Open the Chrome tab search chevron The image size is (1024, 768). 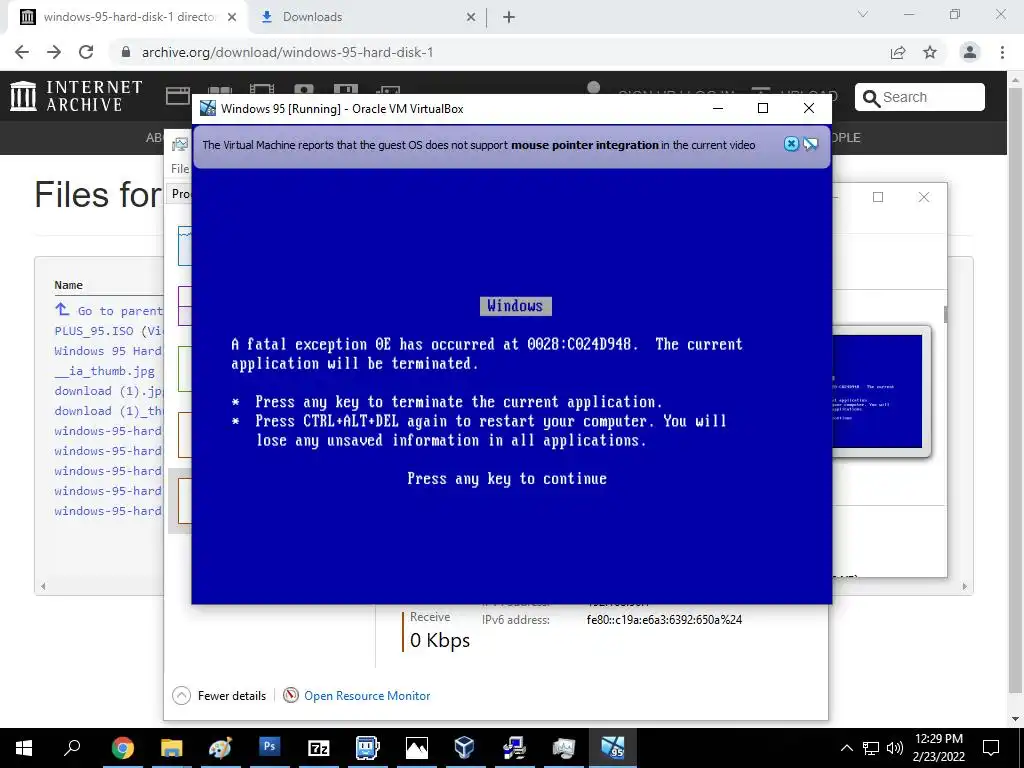[x=863, y=14]
